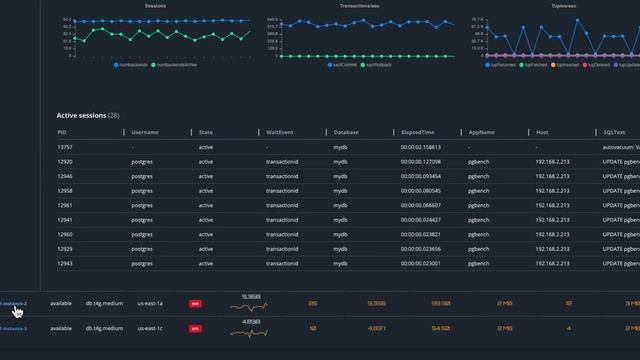
Task: Toggle the numbackendsActive legend series
Action: click(x=174, y=65)
